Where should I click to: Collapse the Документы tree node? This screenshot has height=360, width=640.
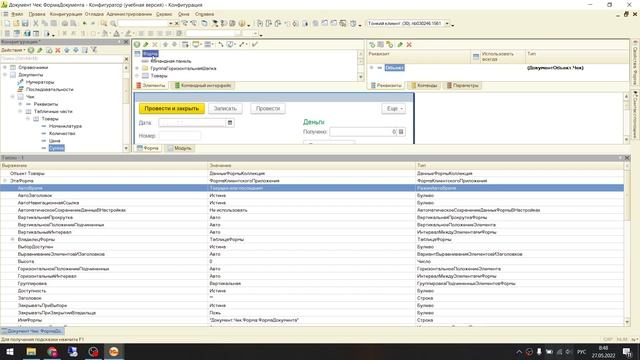click(x=5, y=75)
